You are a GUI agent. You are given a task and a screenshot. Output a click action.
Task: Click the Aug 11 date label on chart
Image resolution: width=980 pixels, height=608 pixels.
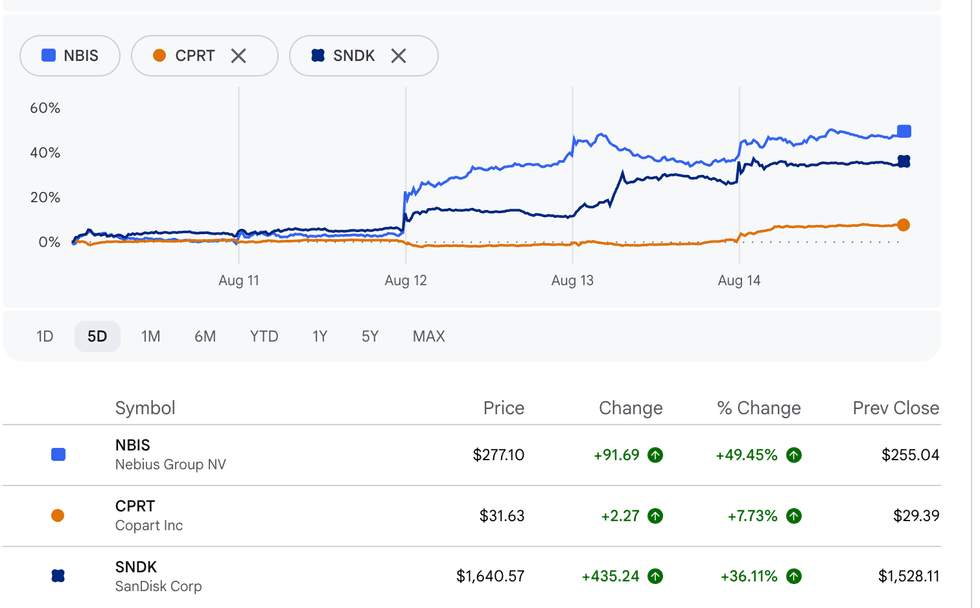[239, 281]
